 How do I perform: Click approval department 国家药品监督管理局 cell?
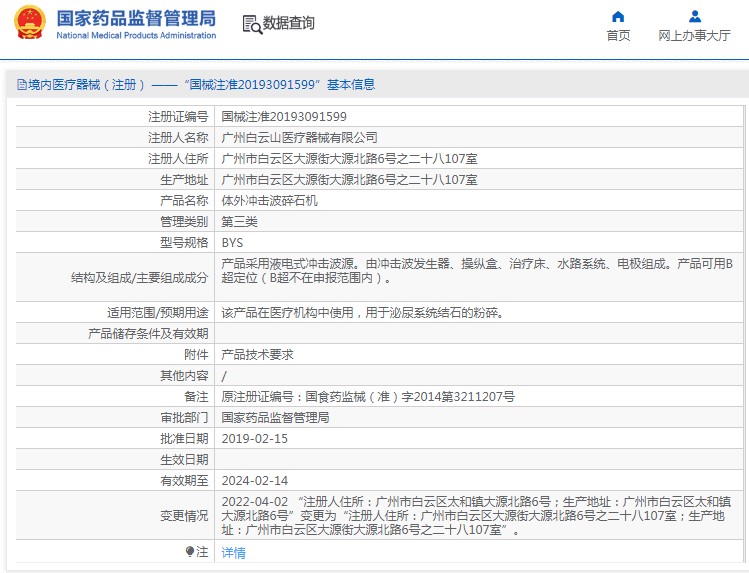pyautogui.click(x=275, y=418)
